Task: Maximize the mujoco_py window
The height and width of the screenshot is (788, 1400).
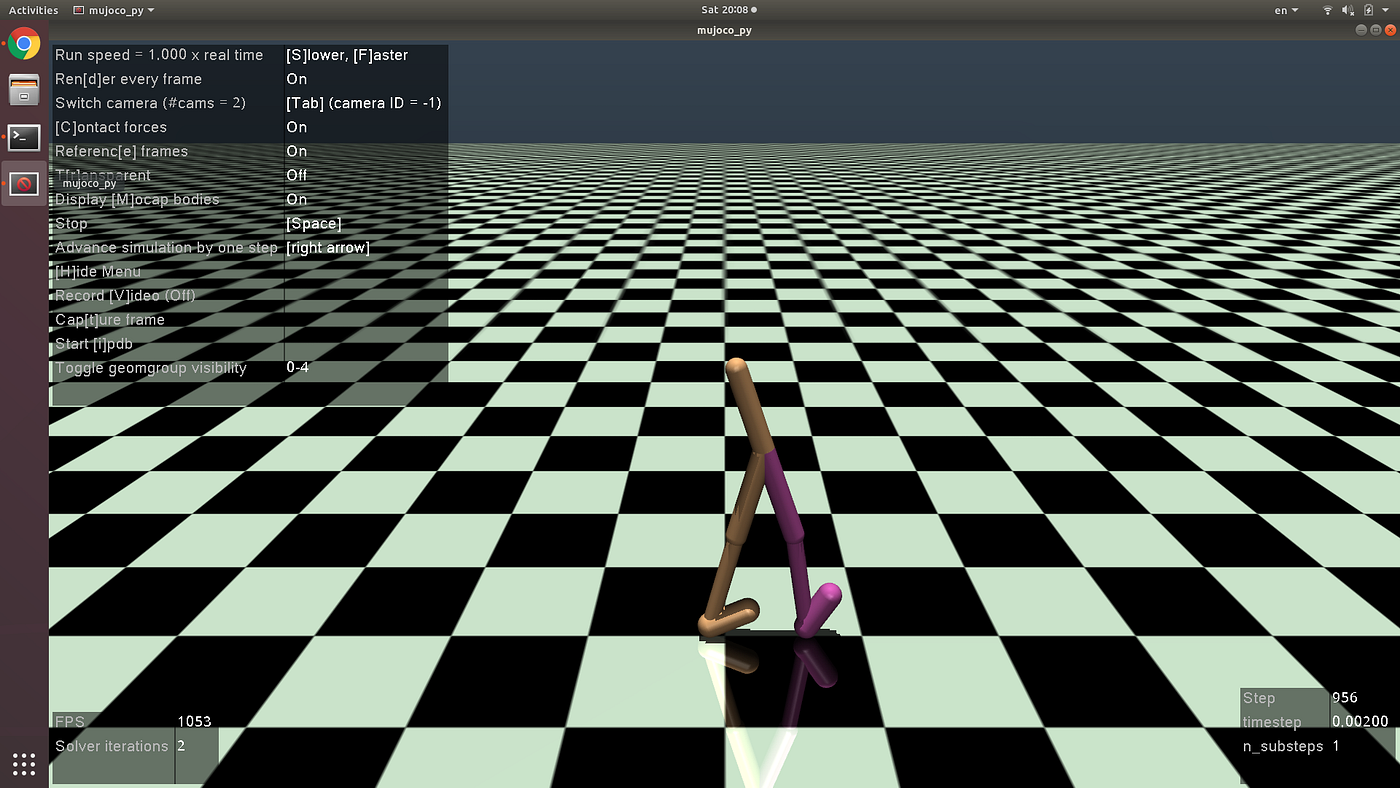Action: pyautogui.click(x=1375, y=30)
